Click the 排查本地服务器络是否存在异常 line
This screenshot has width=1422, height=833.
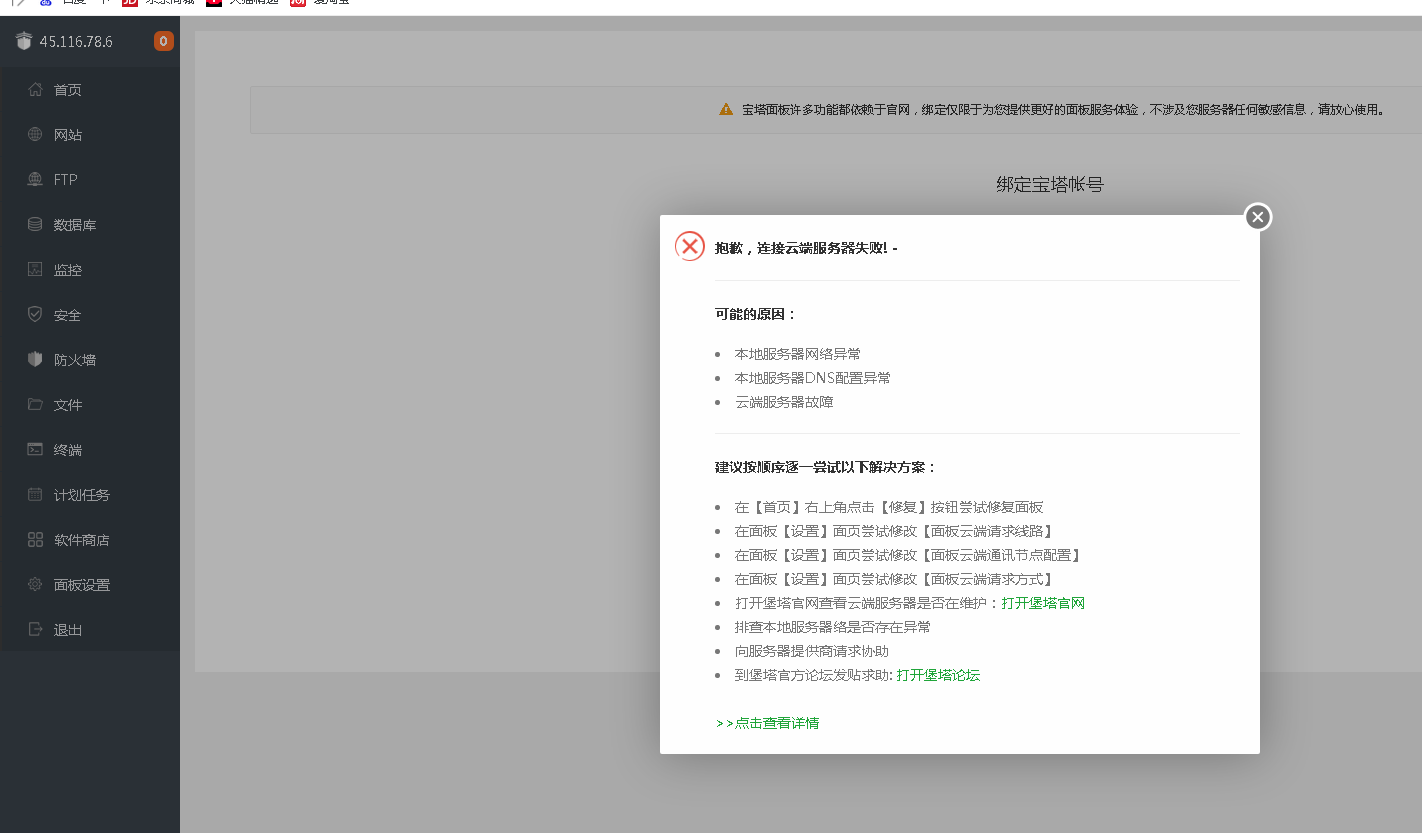833,627
